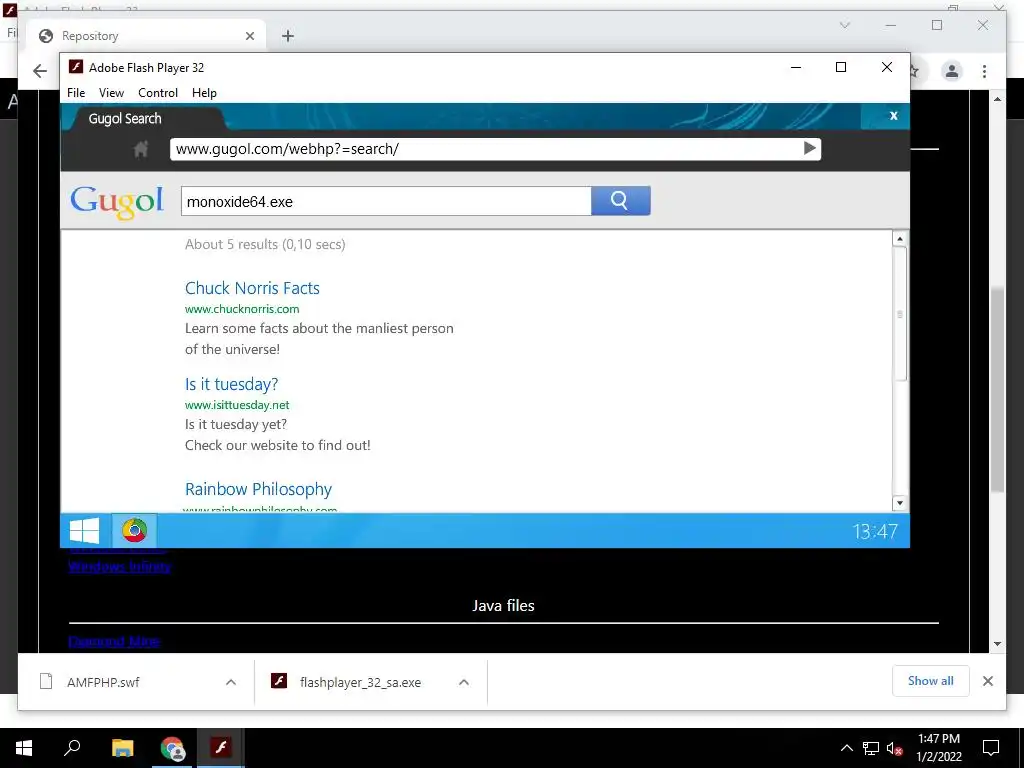Open network icon in system tray
Screen dimensions: 1024x768
coord(871,748)
